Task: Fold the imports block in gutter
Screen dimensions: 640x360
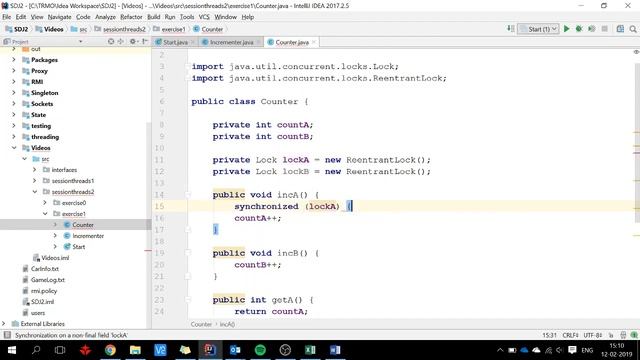Action: (188, 67)
